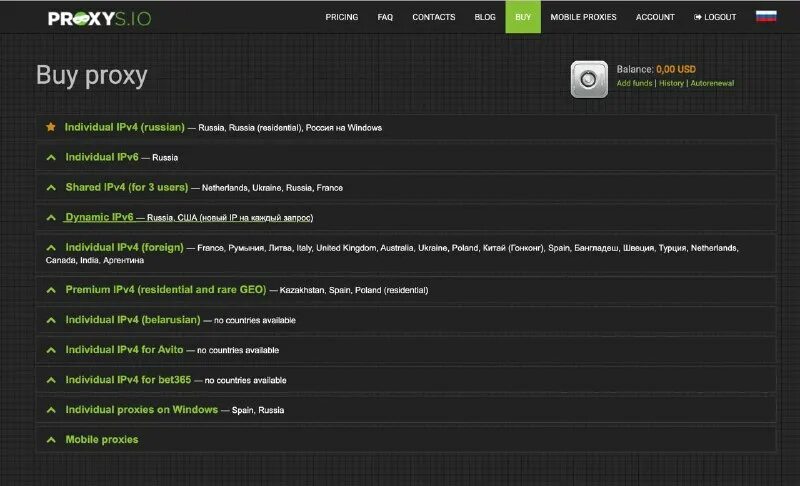Click the Buy proxy page title
This screenshot has height=486, width=800.
click(x=92, y=75)
